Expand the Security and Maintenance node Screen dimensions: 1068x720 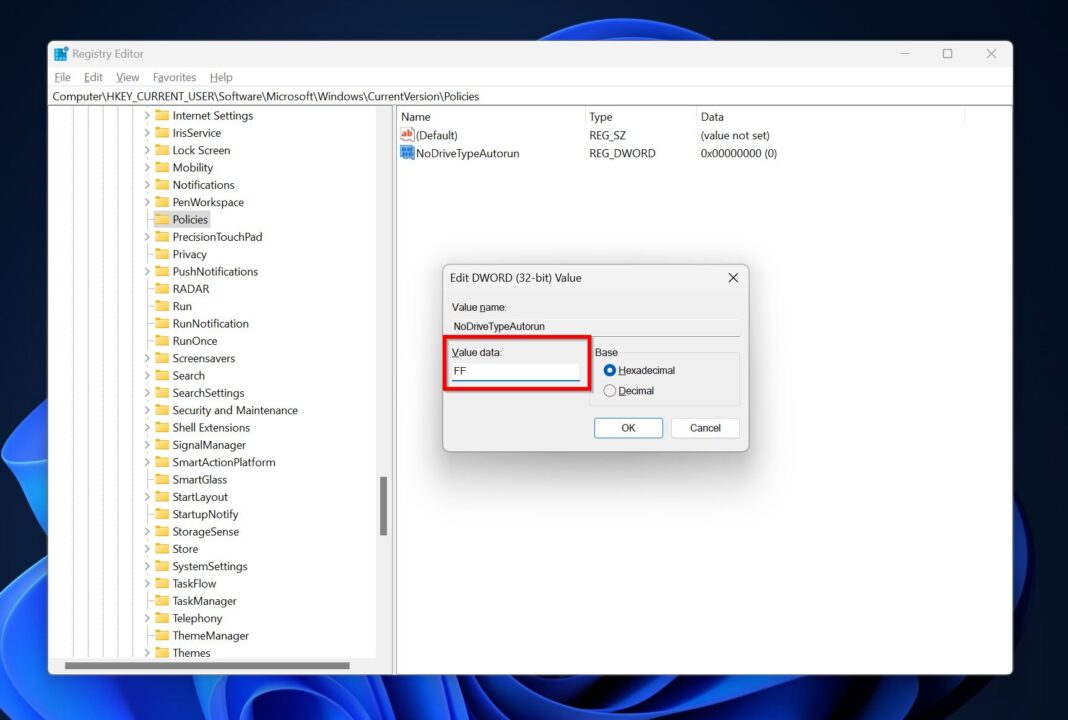tap(147, 411)
